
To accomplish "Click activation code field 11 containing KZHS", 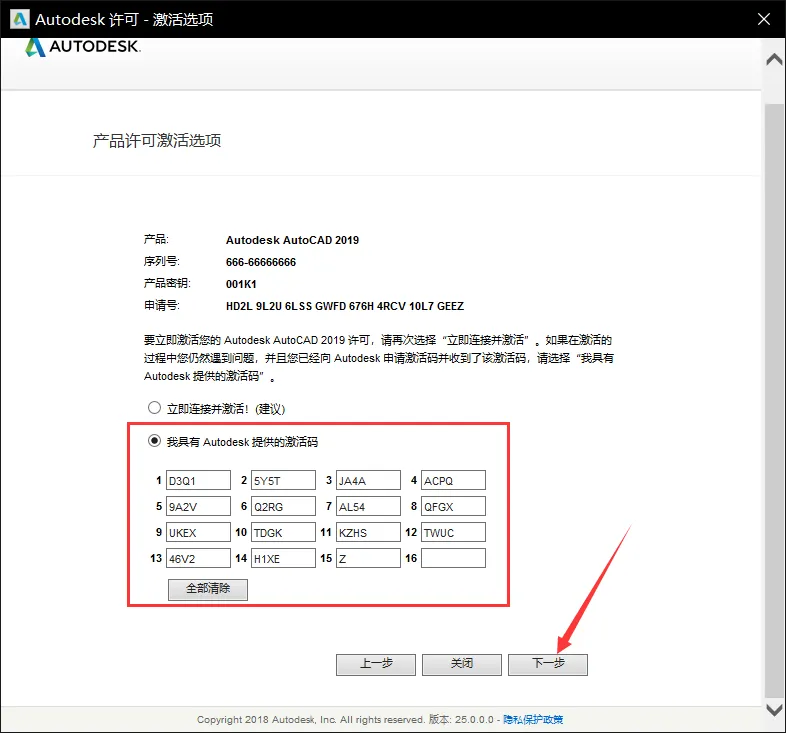I will pyautogui.click(x=368, y=532).
